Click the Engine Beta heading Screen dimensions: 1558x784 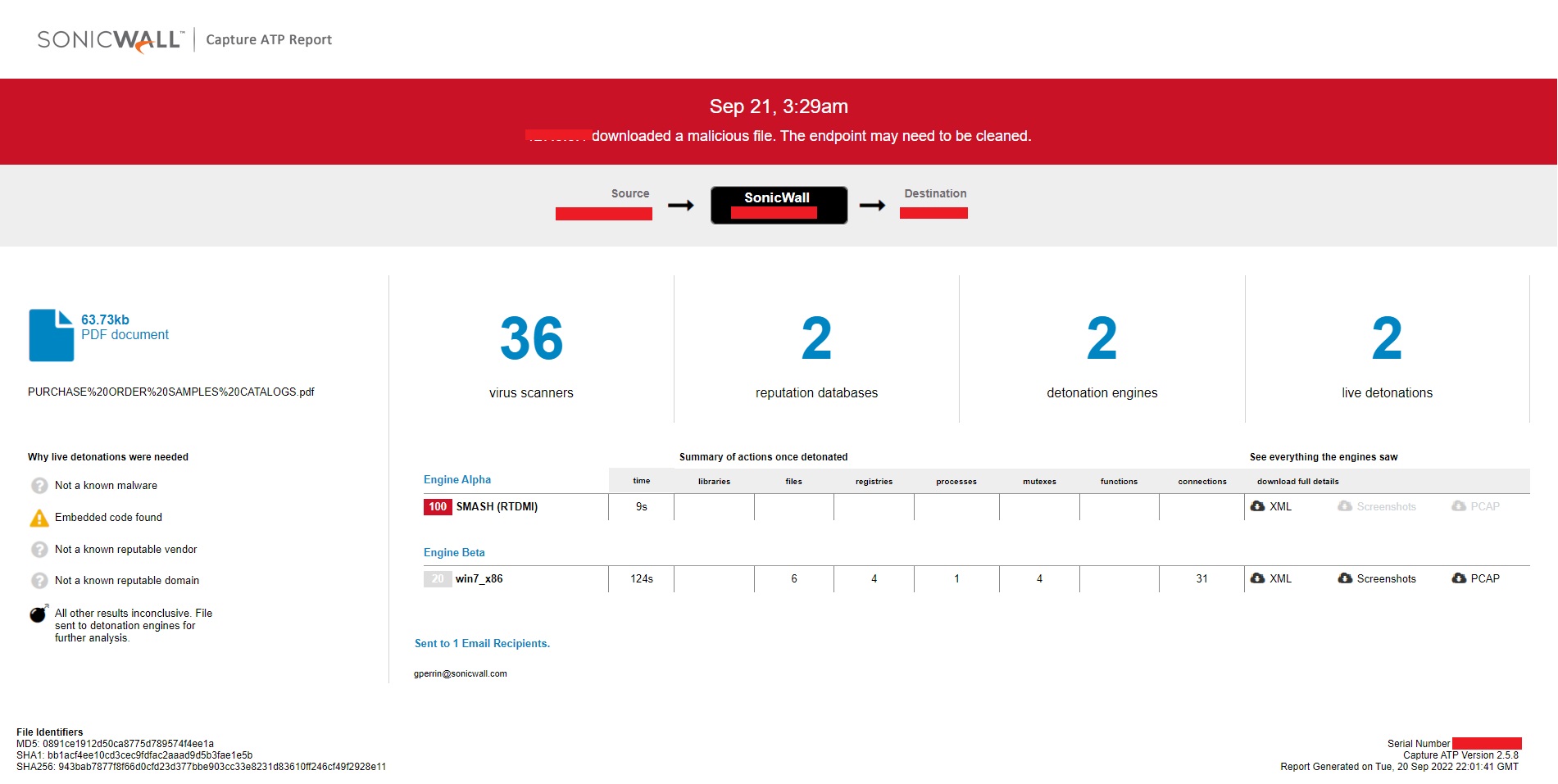454,553
